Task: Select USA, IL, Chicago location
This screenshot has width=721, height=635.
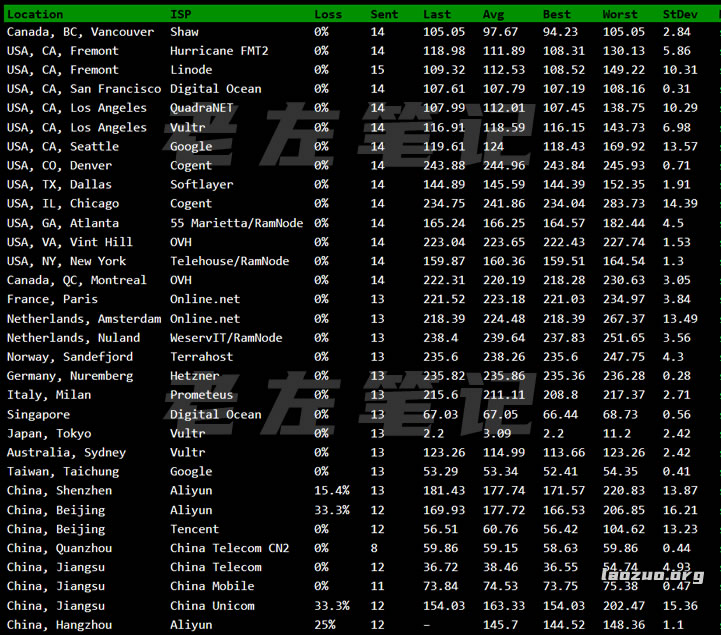Action: 63,204
